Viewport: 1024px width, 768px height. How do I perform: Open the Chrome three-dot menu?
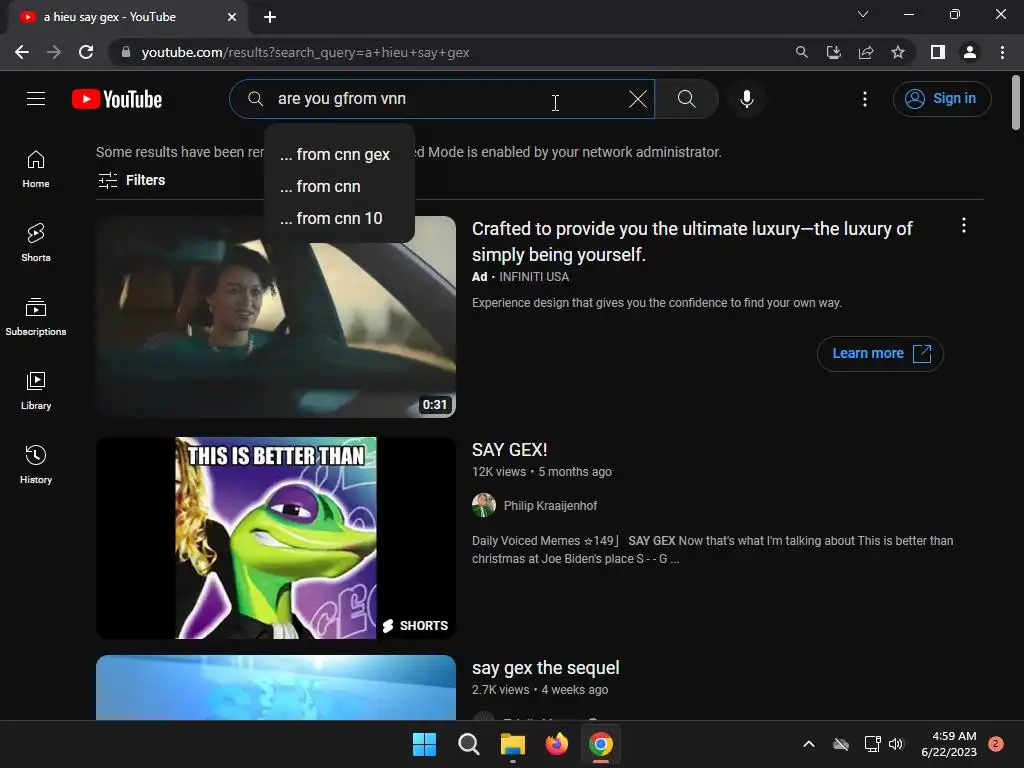tap(1002, 52)
